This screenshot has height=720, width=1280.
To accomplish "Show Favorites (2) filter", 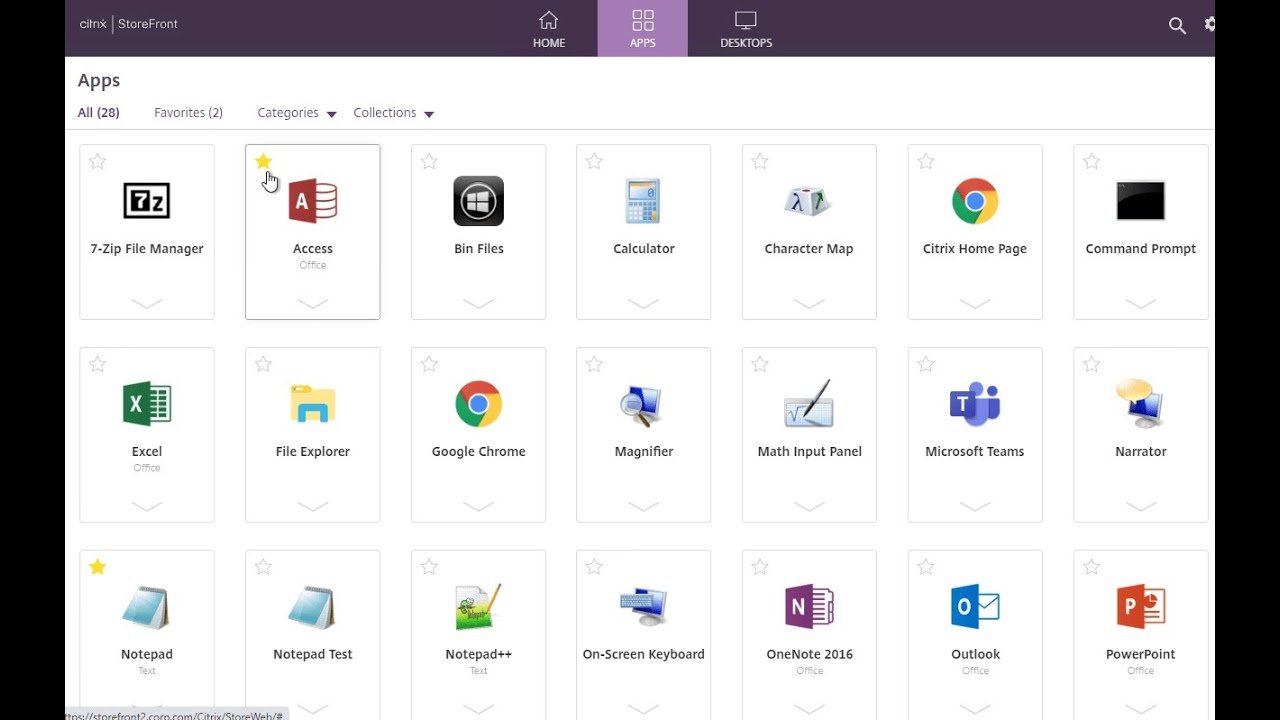I will (188, 113).
